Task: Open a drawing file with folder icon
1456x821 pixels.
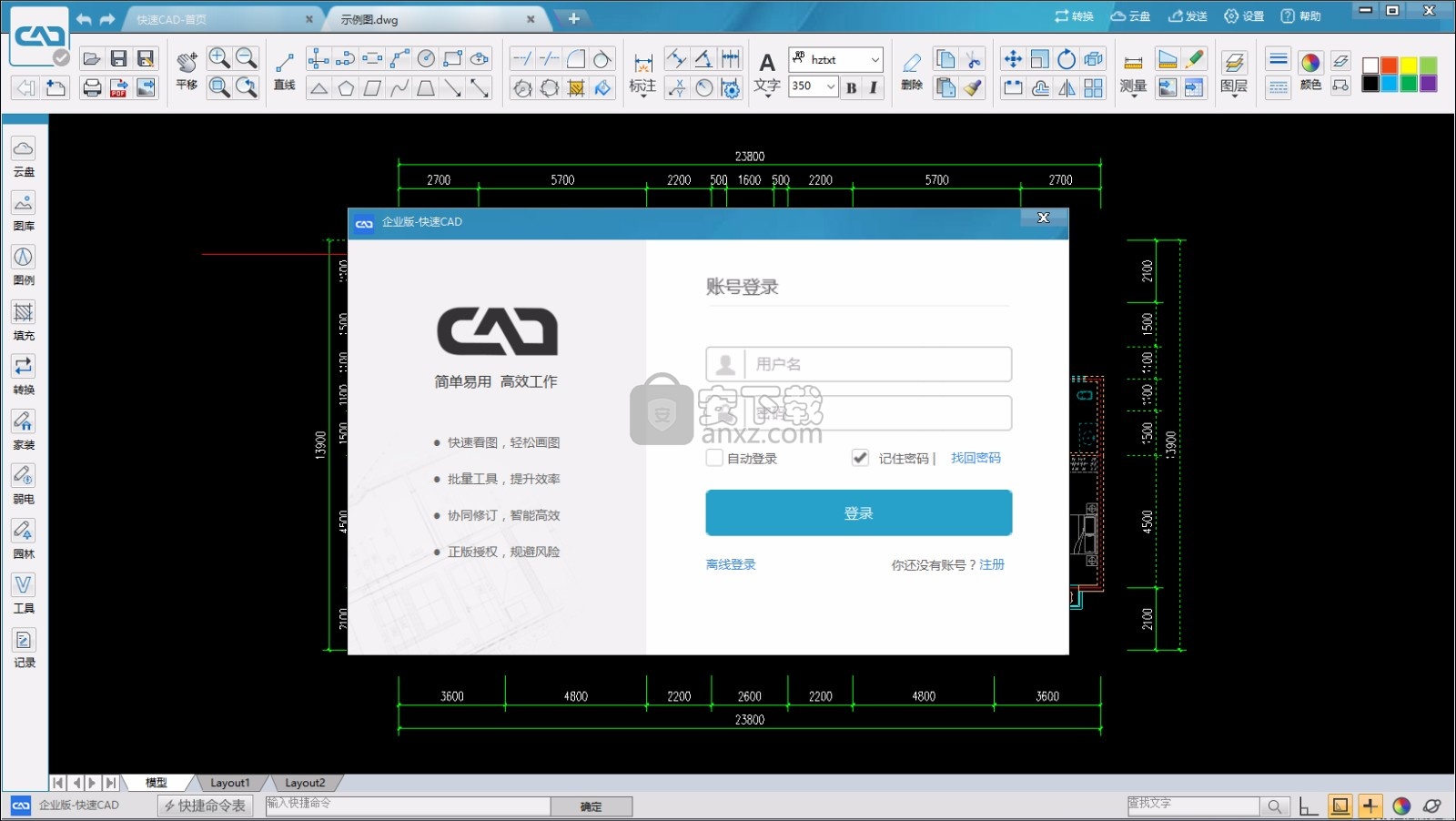Action: coord(91,59)
